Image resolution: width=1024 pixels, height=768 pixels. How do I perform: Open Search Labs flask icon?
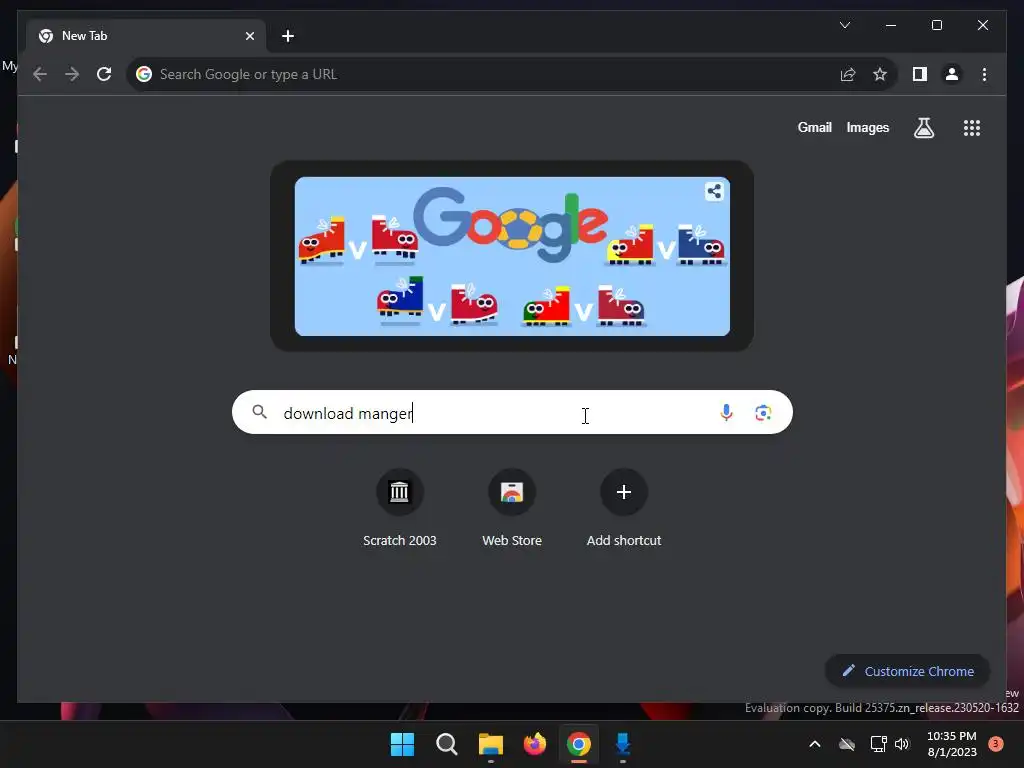923,128
